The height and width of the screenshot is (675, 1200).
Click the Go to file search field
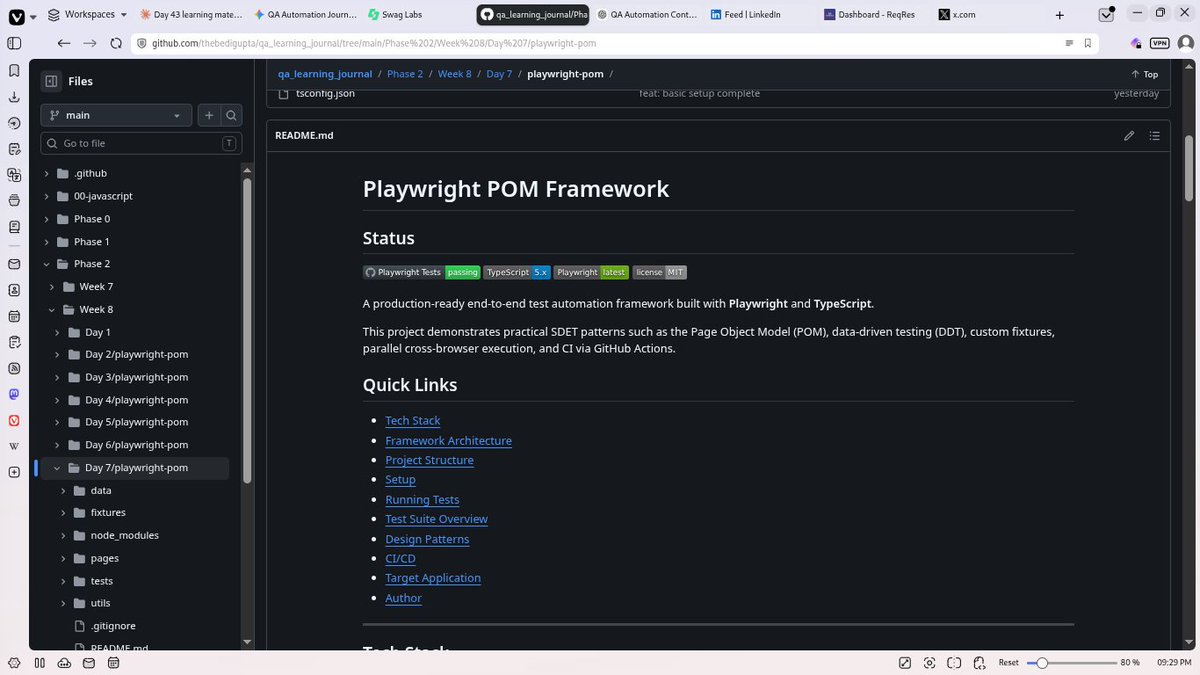pyautogui.click(x=141, y=143)
